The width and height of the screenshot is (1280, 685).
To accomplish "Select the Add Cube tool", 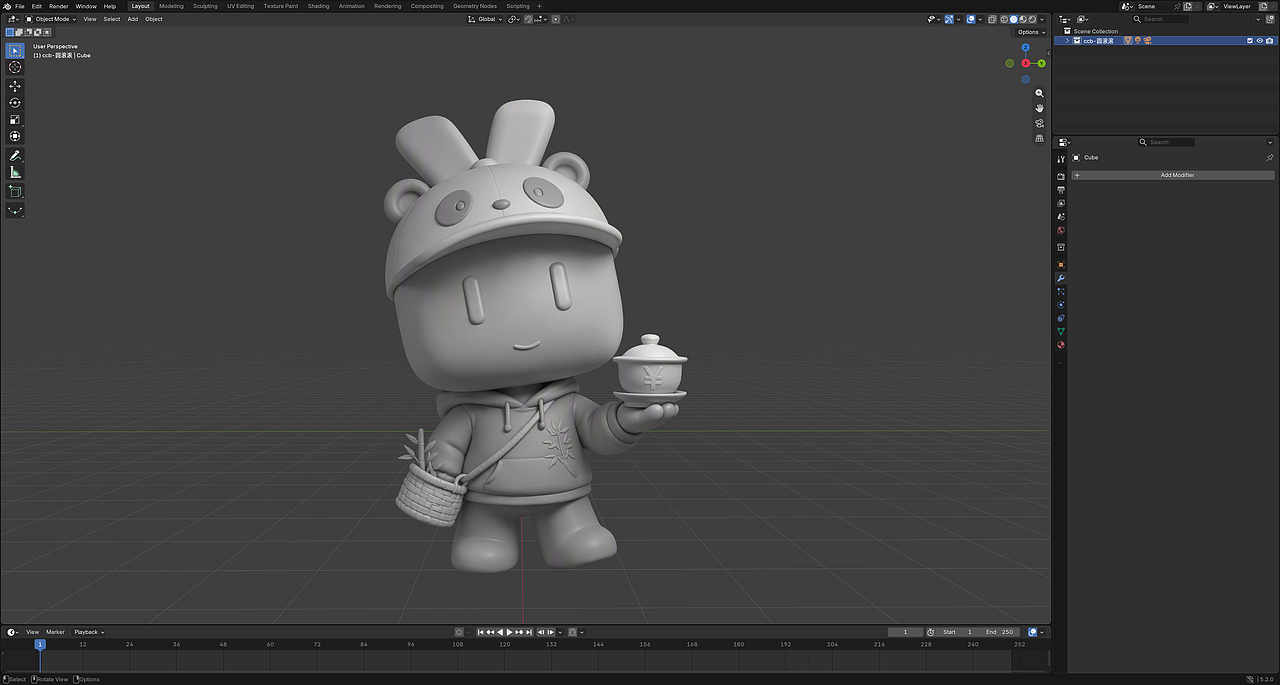I will (15, 191).
